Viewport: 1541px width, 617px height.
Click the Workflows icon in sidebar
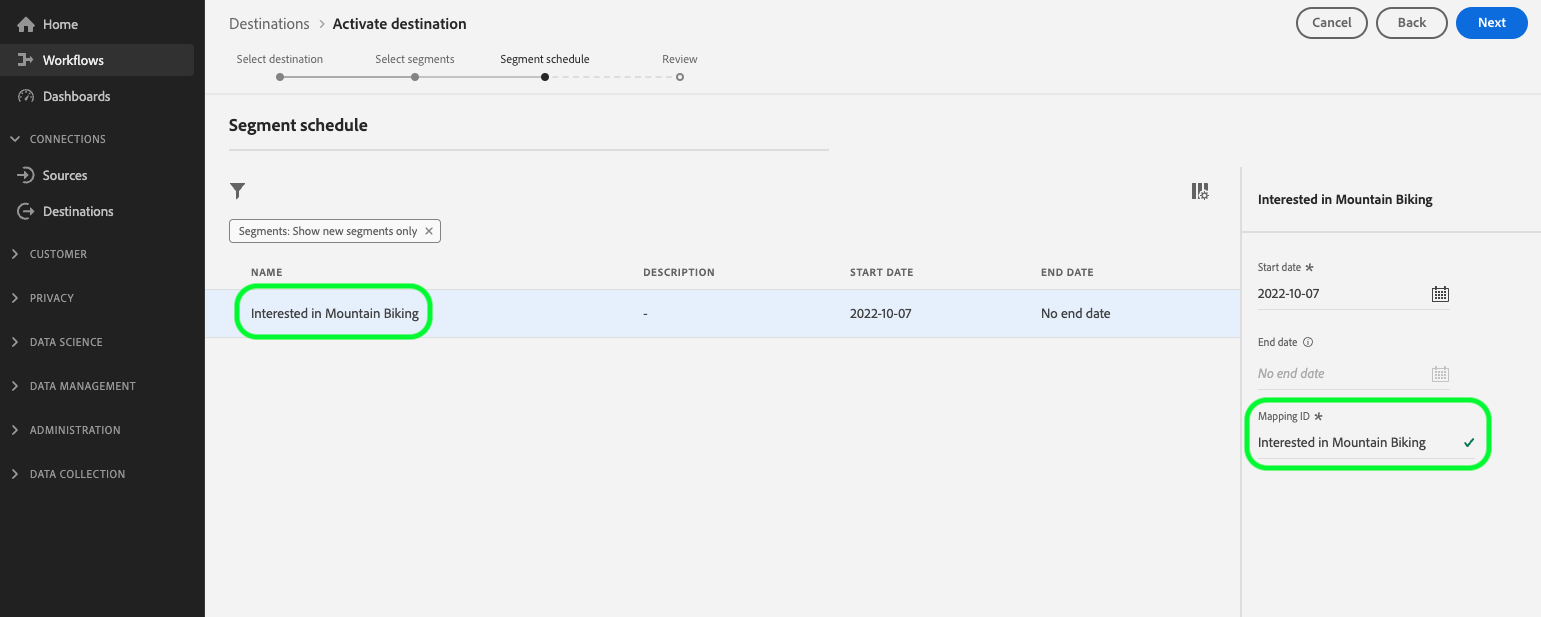26,60
